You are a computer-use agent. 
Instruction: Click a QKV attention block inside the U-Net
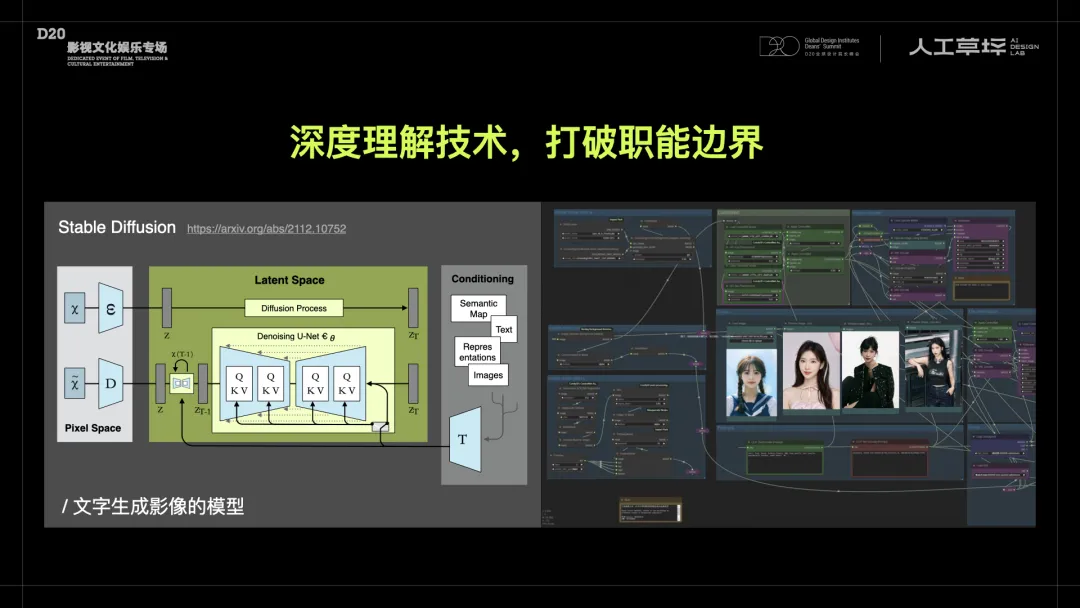click(240, 383)
